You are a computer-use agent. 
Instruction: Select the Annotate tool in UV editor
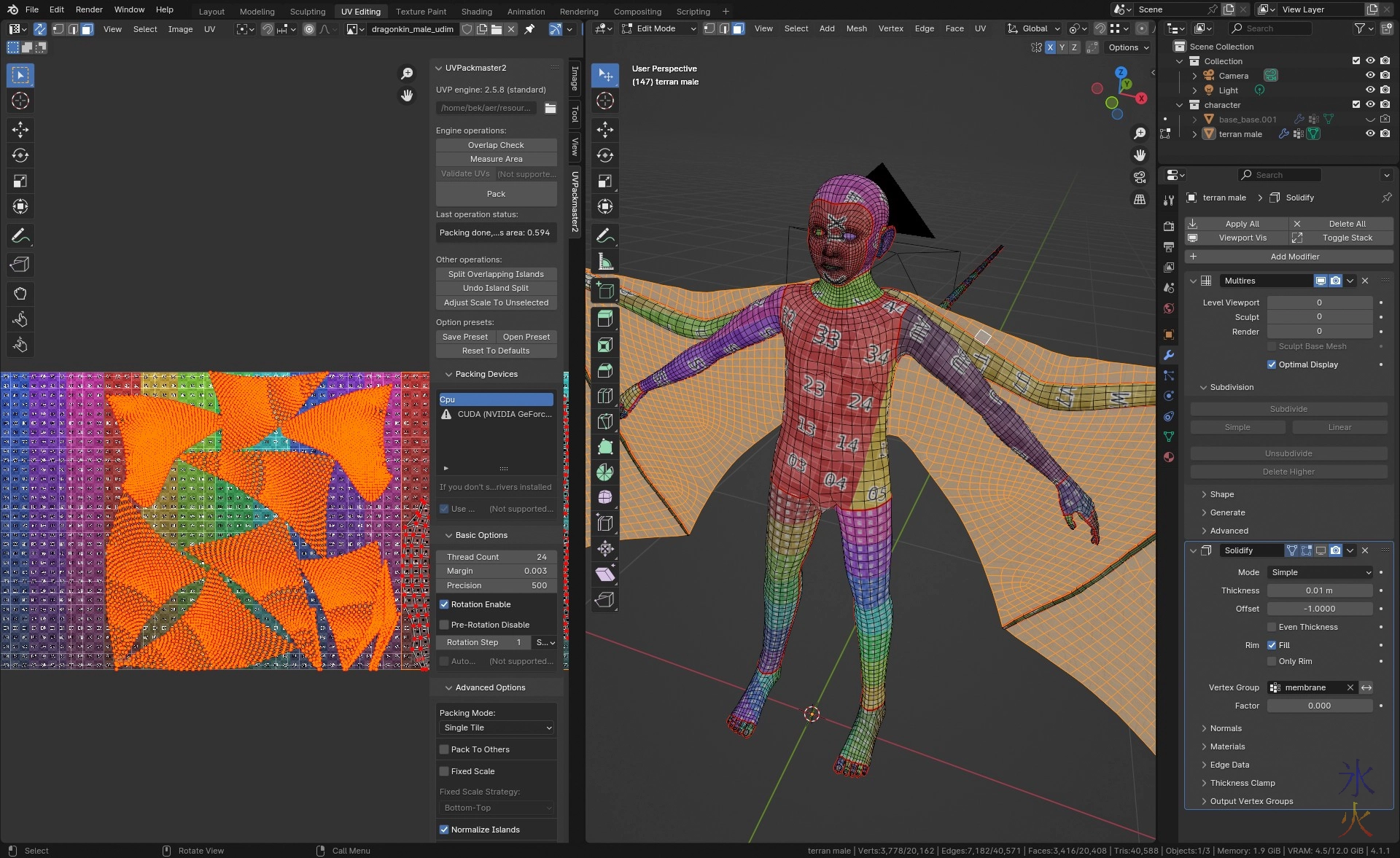20,235
